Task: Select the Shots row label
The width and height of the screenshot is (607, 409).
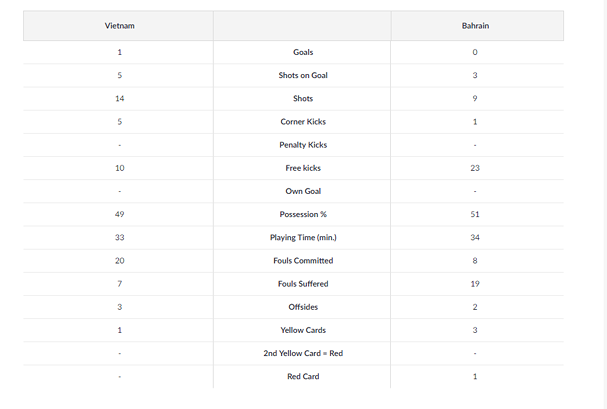Action: [x=302, y=98]
